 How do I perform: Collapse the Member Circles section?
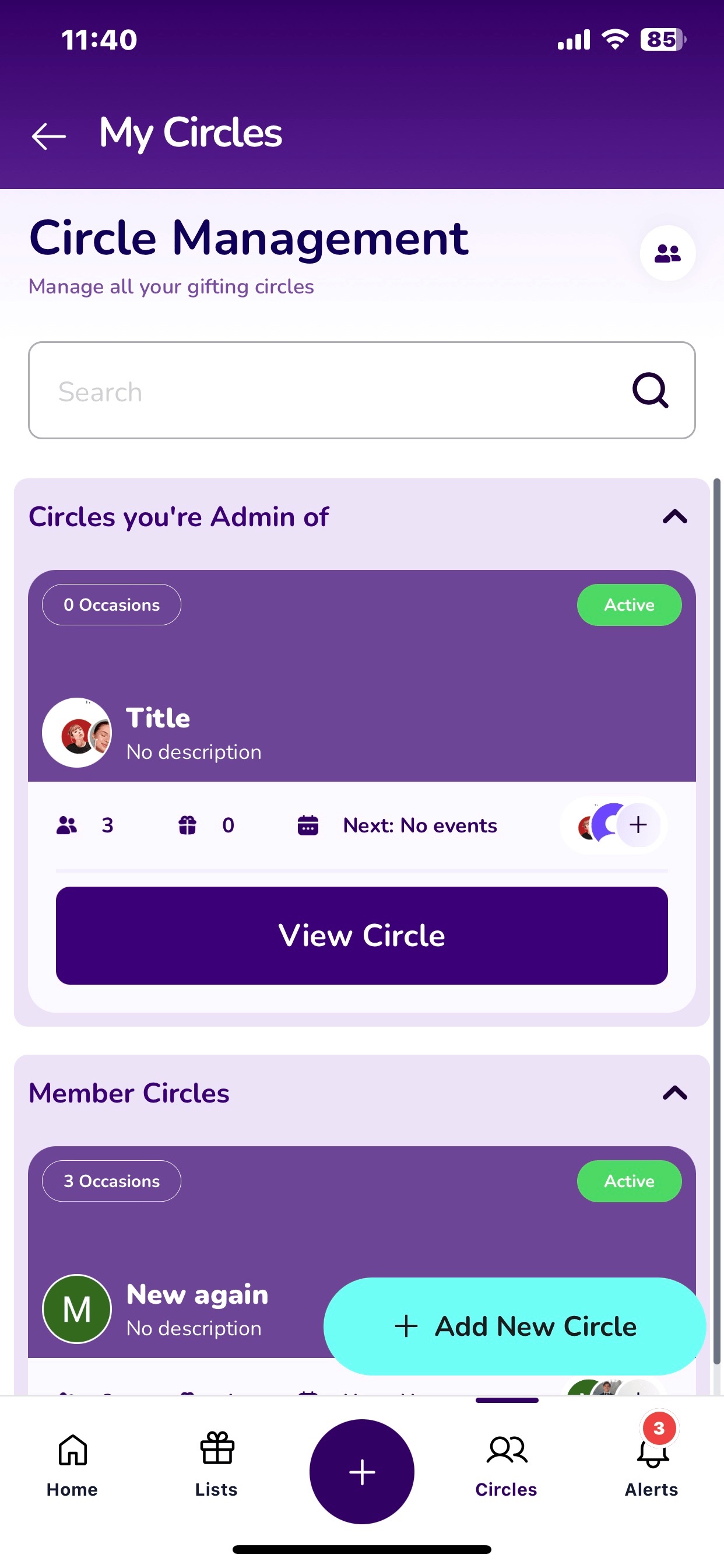coord(674,1093)
